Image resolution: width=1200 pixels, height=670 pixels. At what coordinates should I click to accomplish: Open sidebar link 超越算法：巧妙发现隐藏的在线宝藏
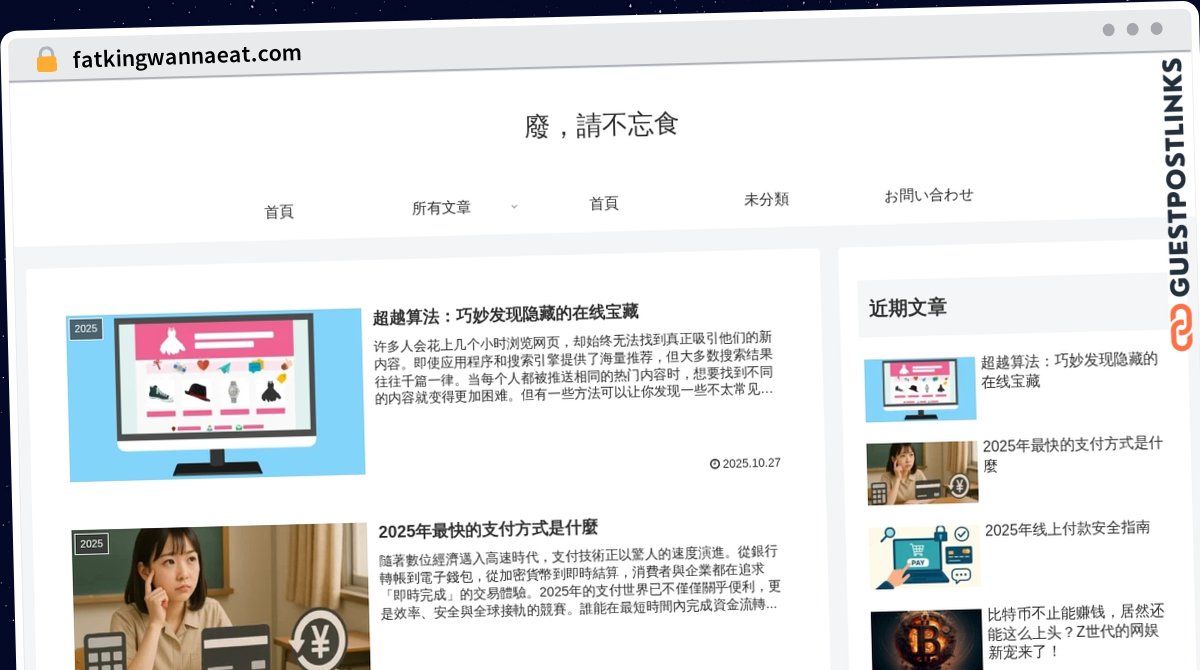[x=1070, y=369]
